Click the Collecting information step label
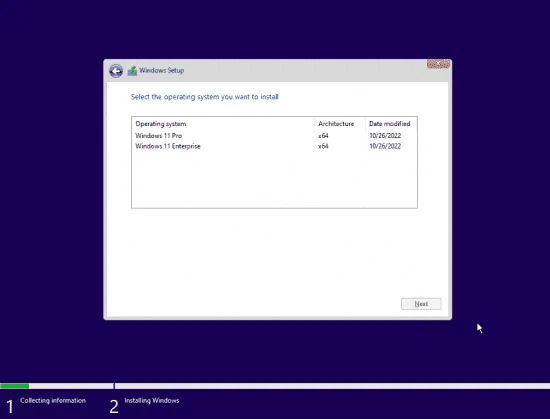This screenshot has width=550, height=419. pos(53,400)
